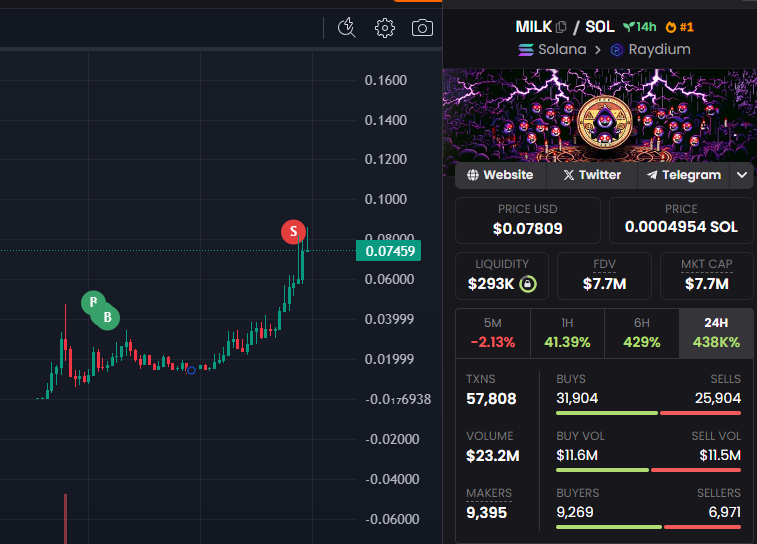The width and height of the screenshot is (757, 544).
Task: Click the 0.0004954 SOL price box
Action: point(681,220)
